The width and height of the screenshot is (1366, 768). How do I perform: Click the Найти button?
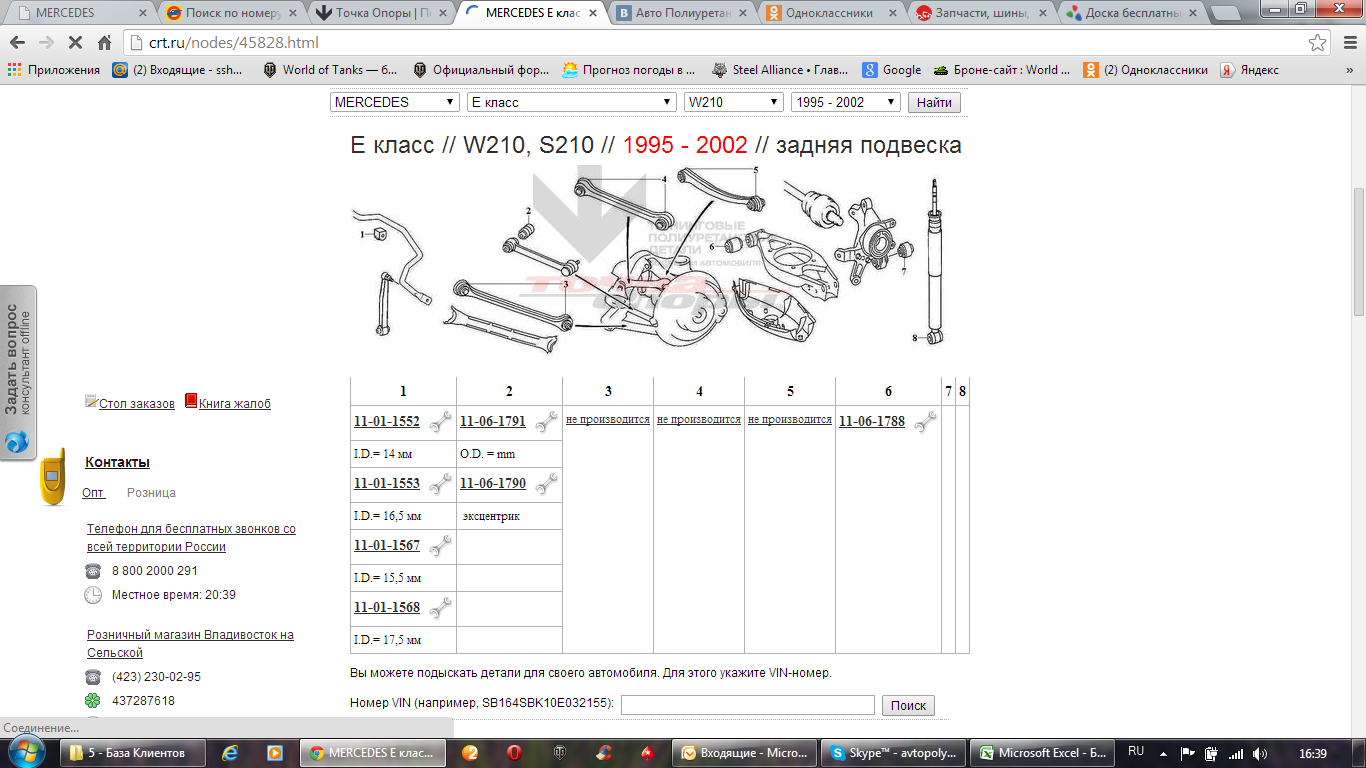pos(934,102)
